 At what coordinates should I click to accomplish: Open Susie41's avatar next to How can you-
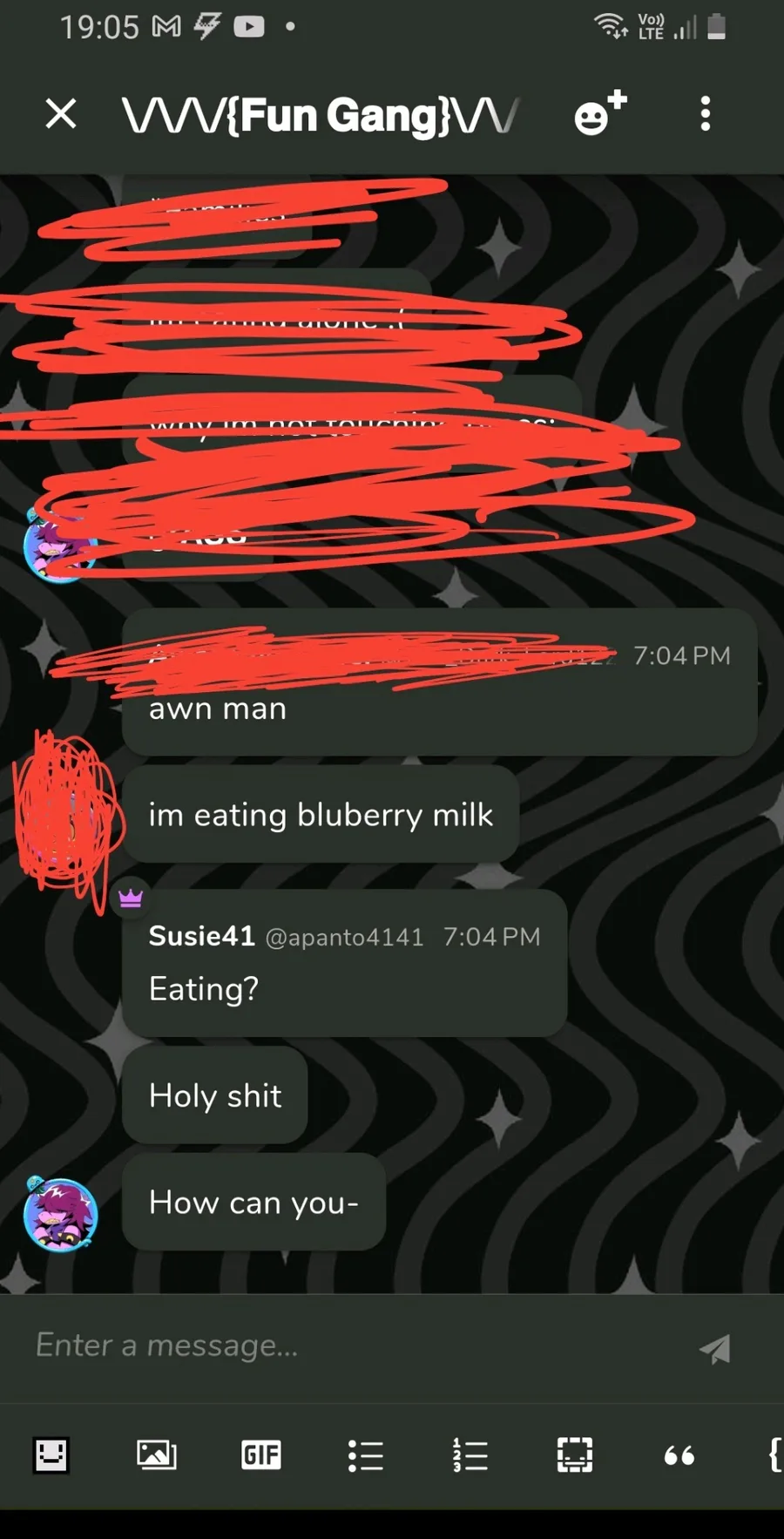(x=60, y=1214)
